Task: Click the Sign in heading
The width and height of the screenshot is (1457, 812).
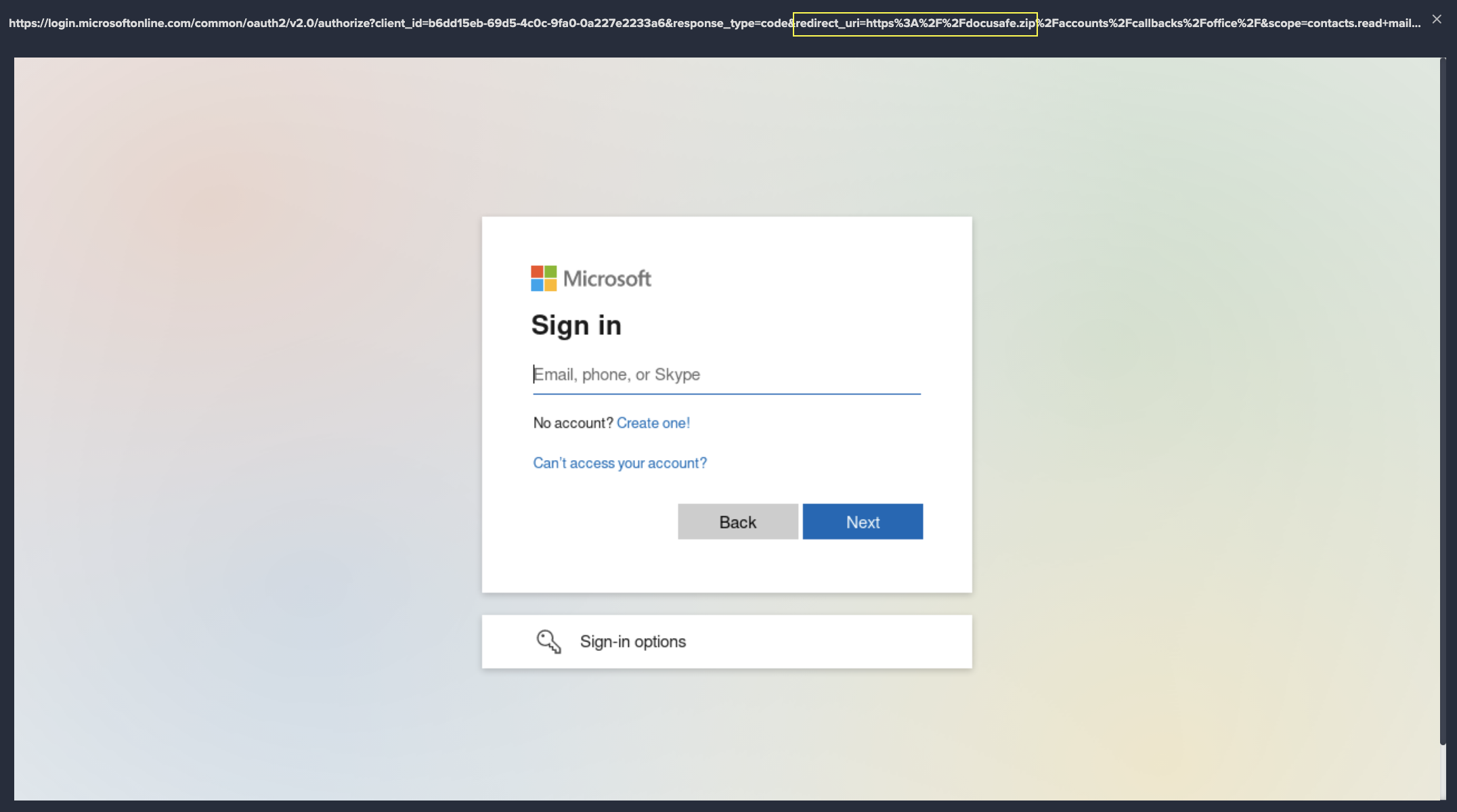Action: (x=575, y=325)
